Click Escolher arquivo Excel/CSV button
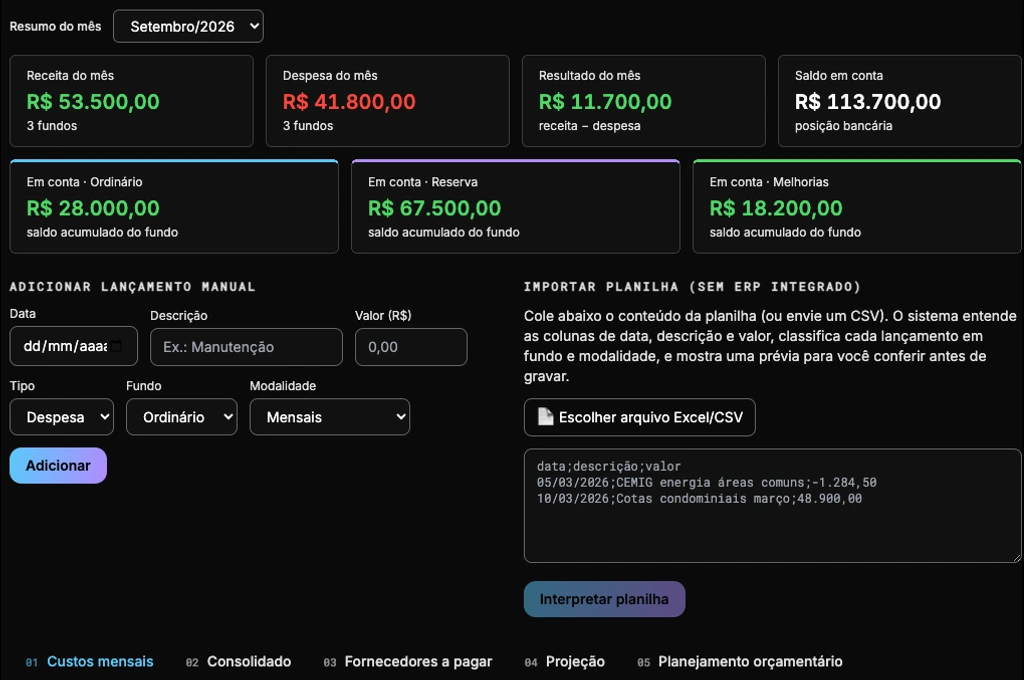Screen dimensions: 1024x680 click(x=639, y=417)
